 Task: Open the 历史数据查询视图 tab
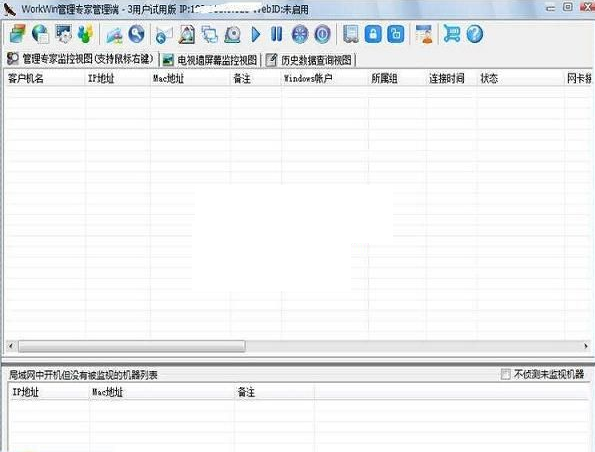coord(309,60)
